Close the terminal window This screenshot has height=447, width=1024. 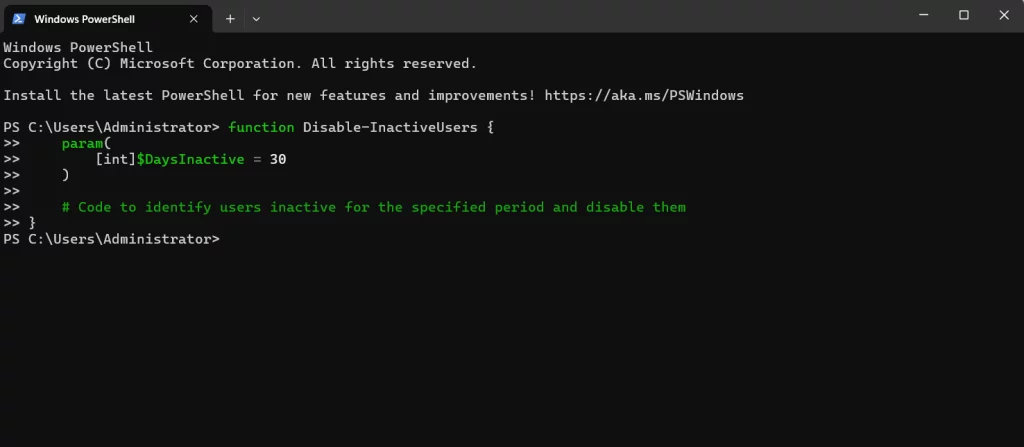1001,15
